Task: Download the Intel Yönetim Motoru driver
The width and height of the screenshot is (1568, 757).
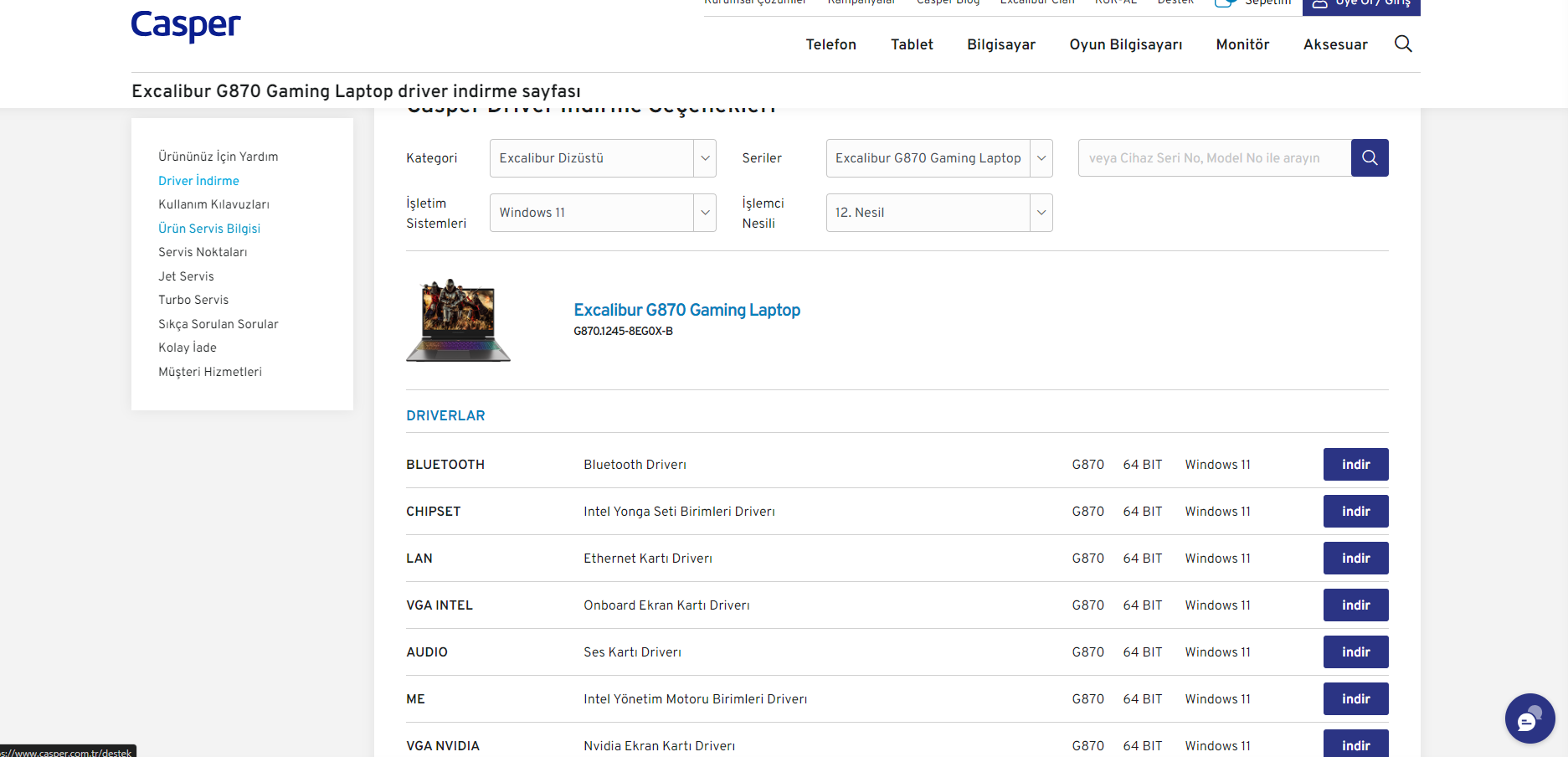Action: tap(1356, 699)
